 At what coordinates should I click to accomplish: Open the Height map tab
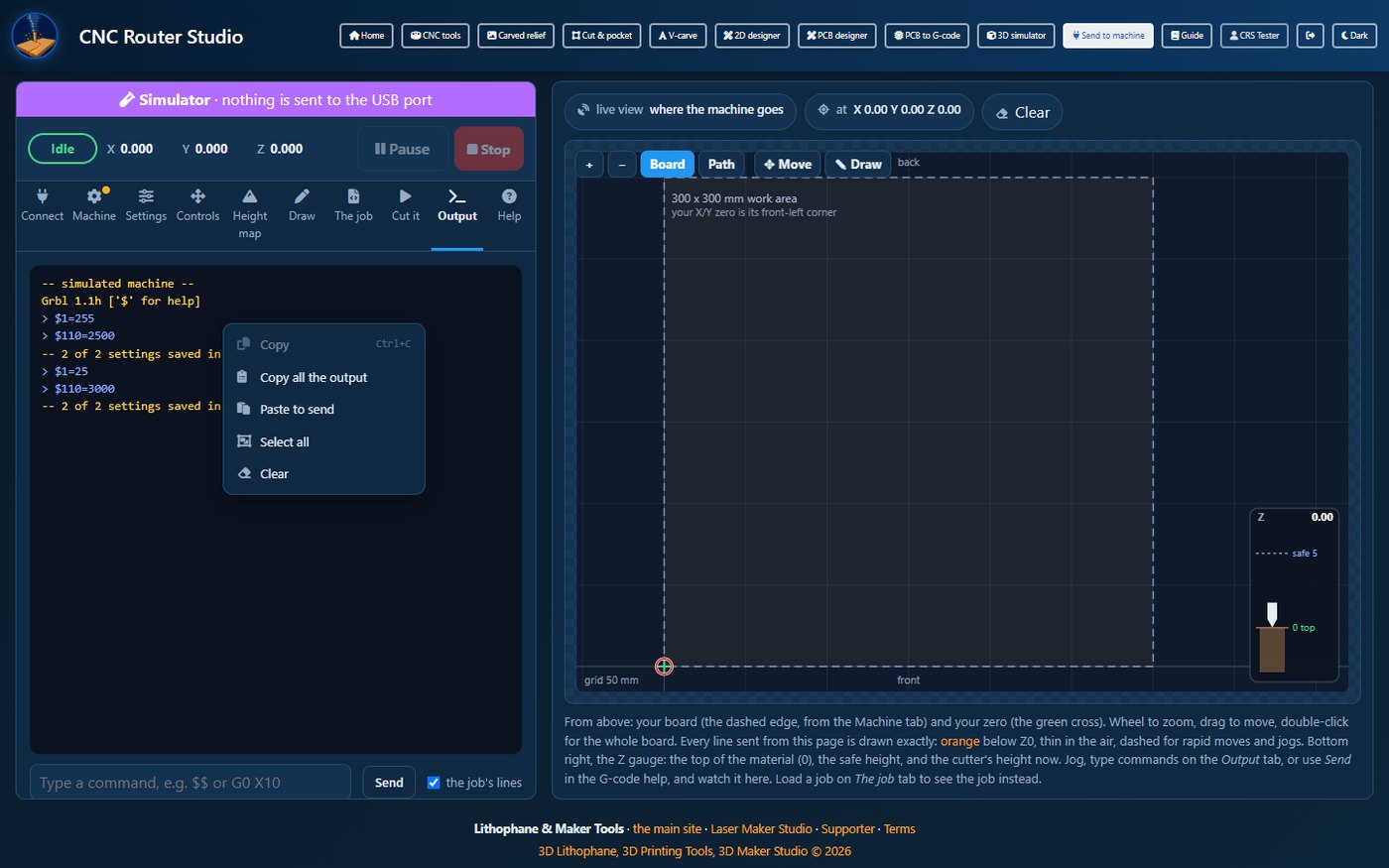tap(250, 214)
